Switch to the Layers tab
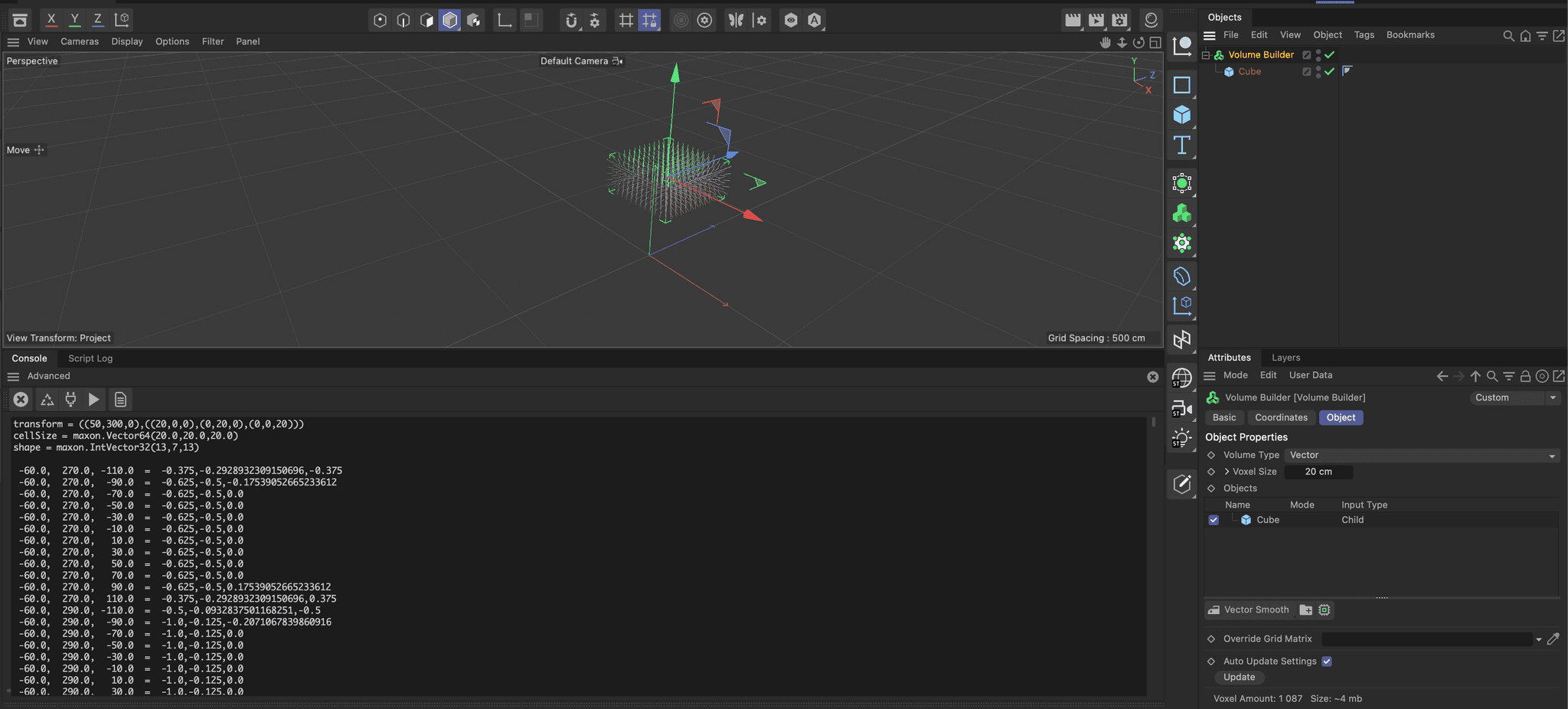The image size is (1568, 709). tap(1285, 358)
